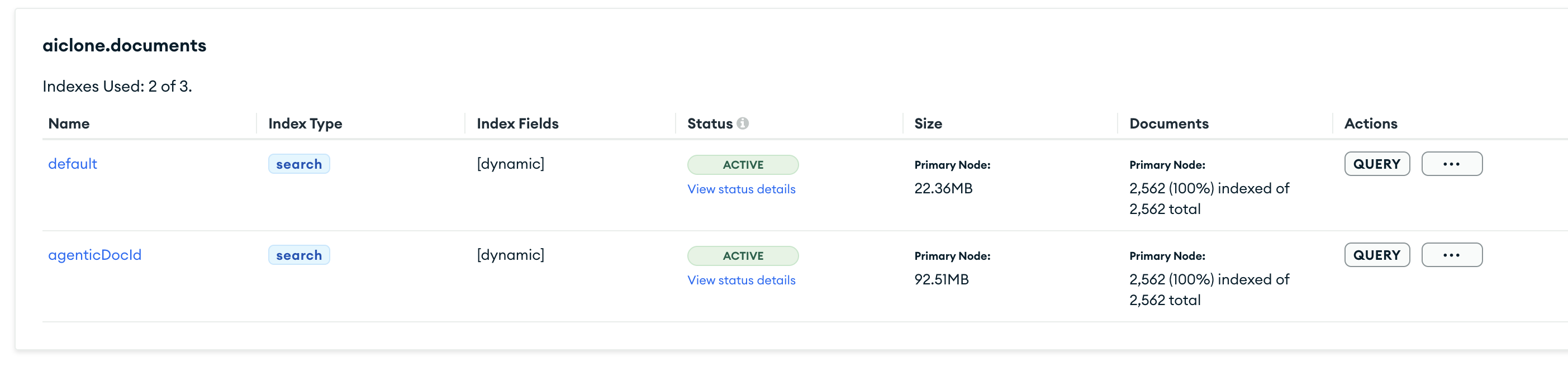Click the Status column info icon
Screen dimensions: 1568x390
(743, 123)
